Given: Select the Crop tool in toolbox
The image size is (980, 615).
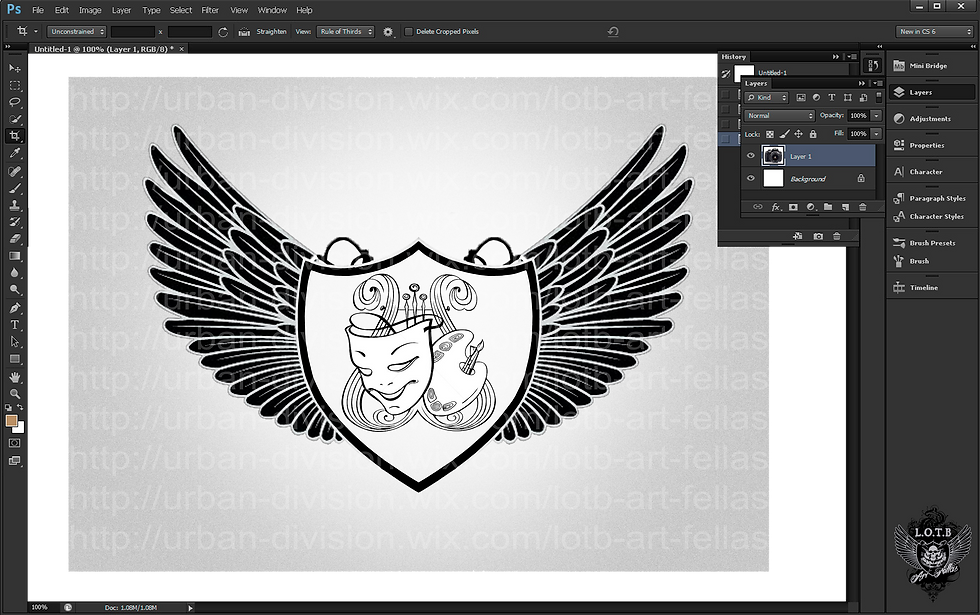Looking at the screenshot, I should tap(15, 136).
